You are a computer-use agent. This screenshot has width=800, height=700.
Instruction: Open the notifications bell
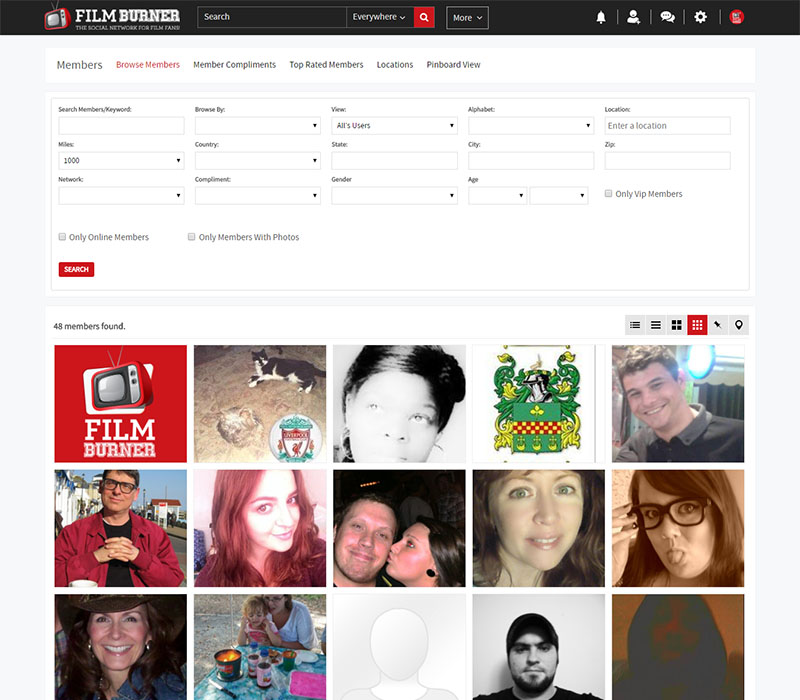[601, 17]
